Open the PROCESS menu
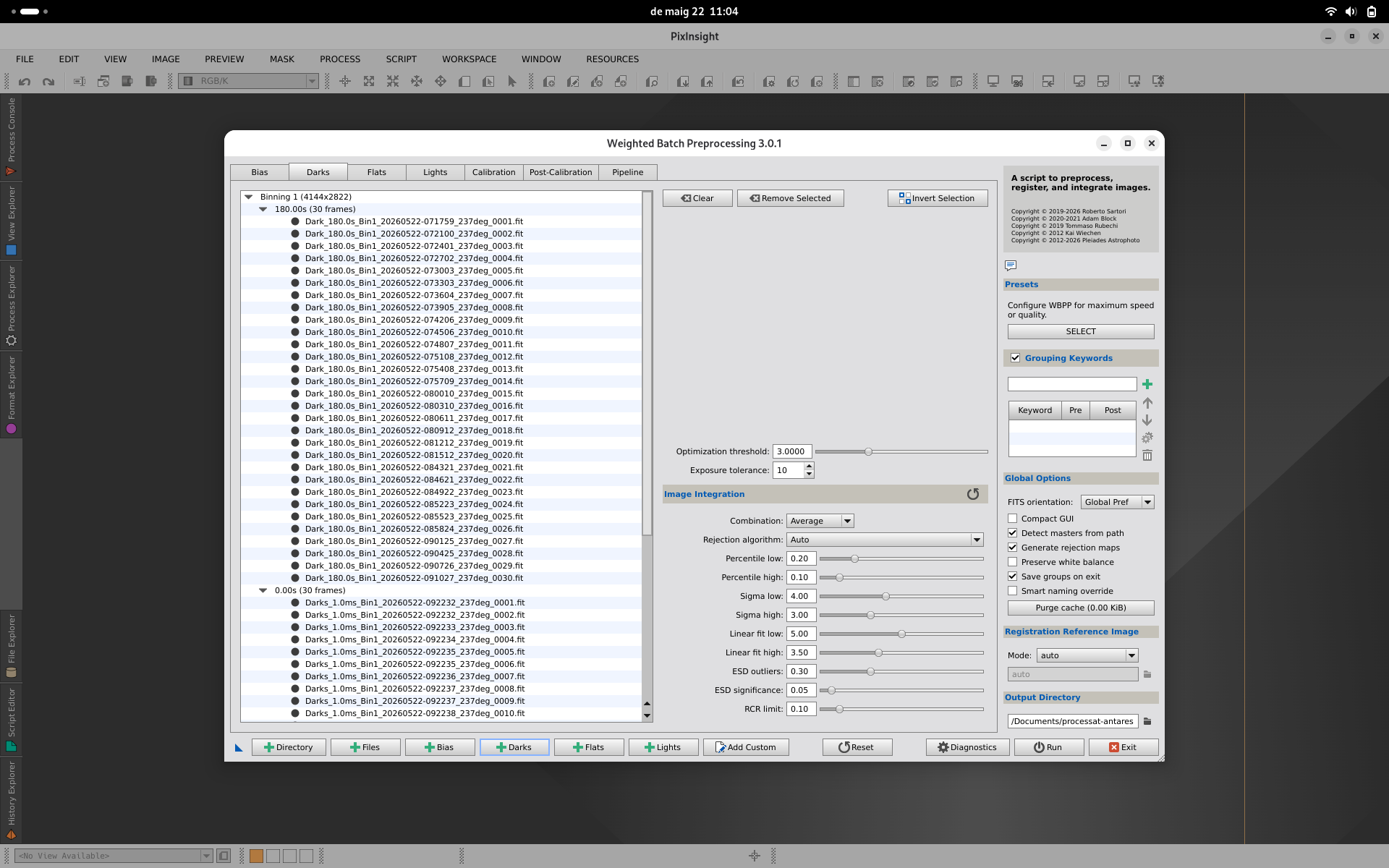 [x=340, y=59]
